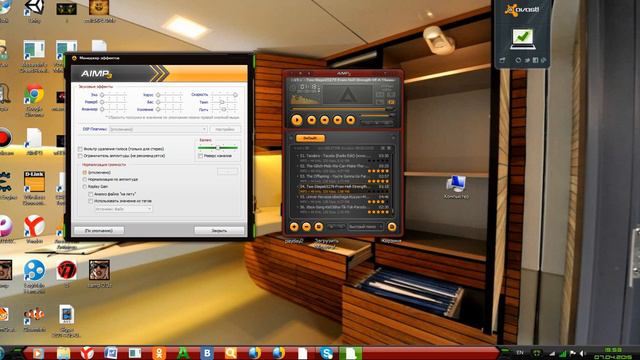640x360 pixels.
Task: Open the VK icon in the taskbar
Action: point(207,353)
